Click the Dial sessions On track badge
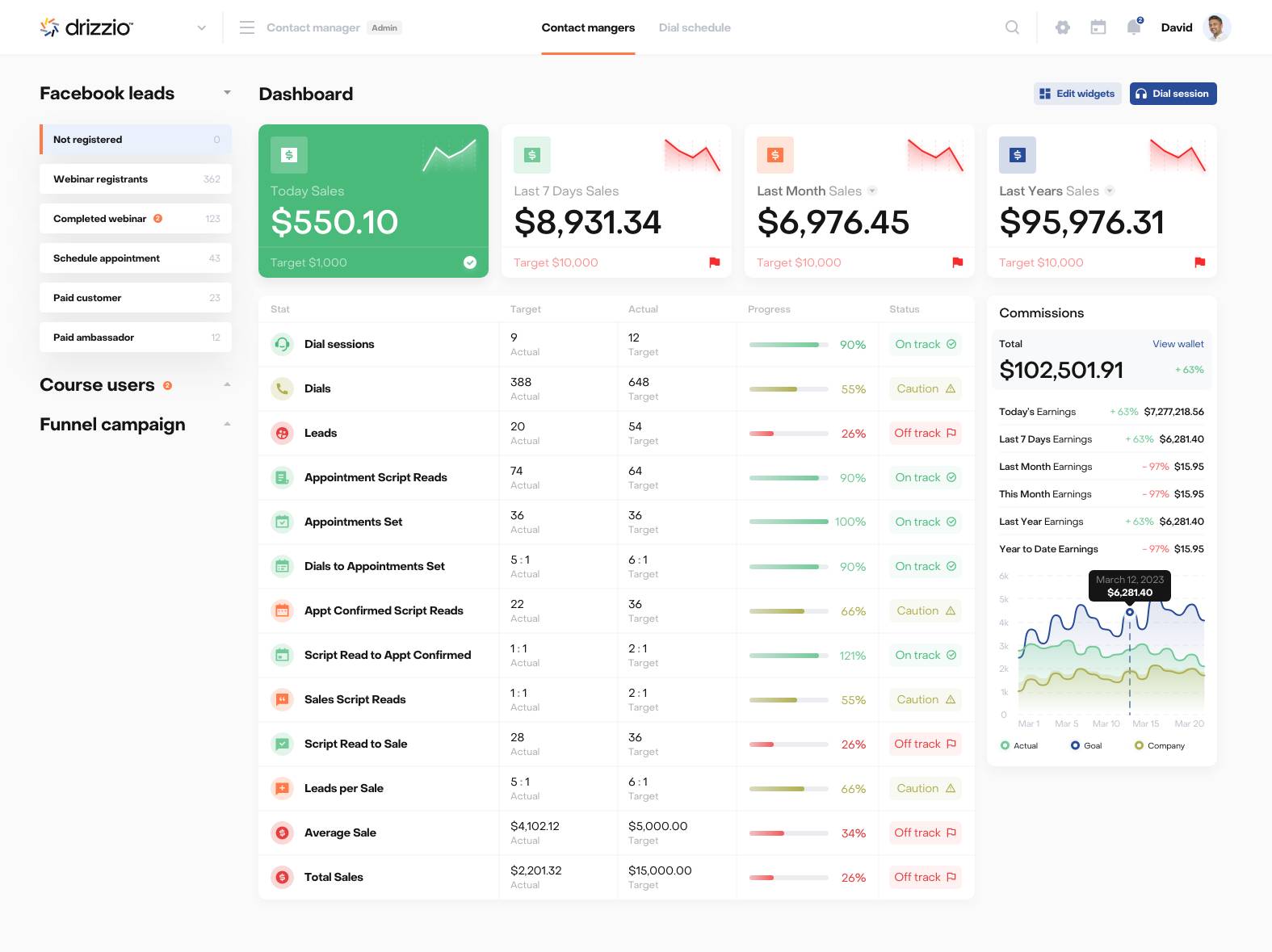 click(926, 344)
